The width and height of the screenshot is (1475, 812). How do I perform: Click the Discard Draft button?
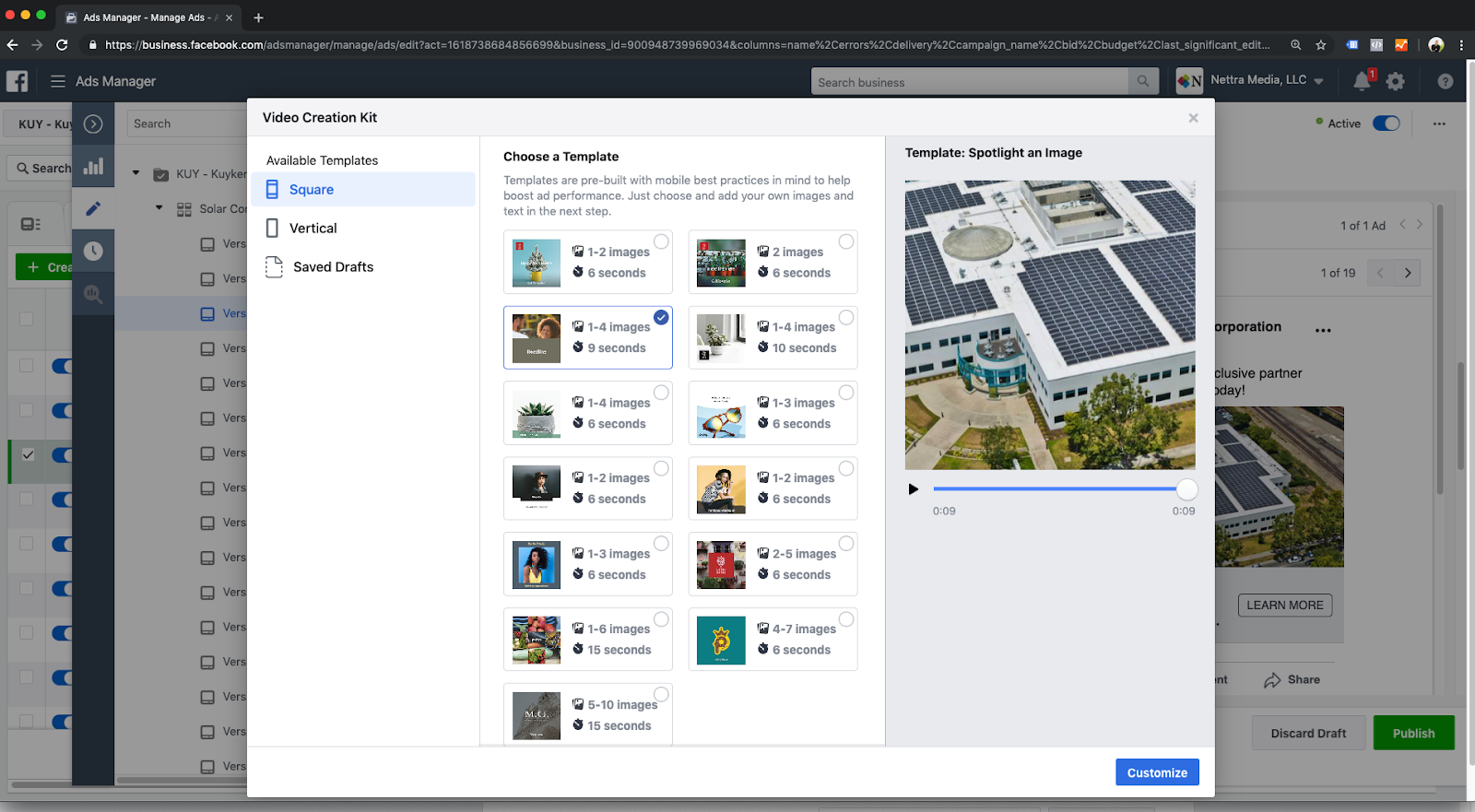1308,733
